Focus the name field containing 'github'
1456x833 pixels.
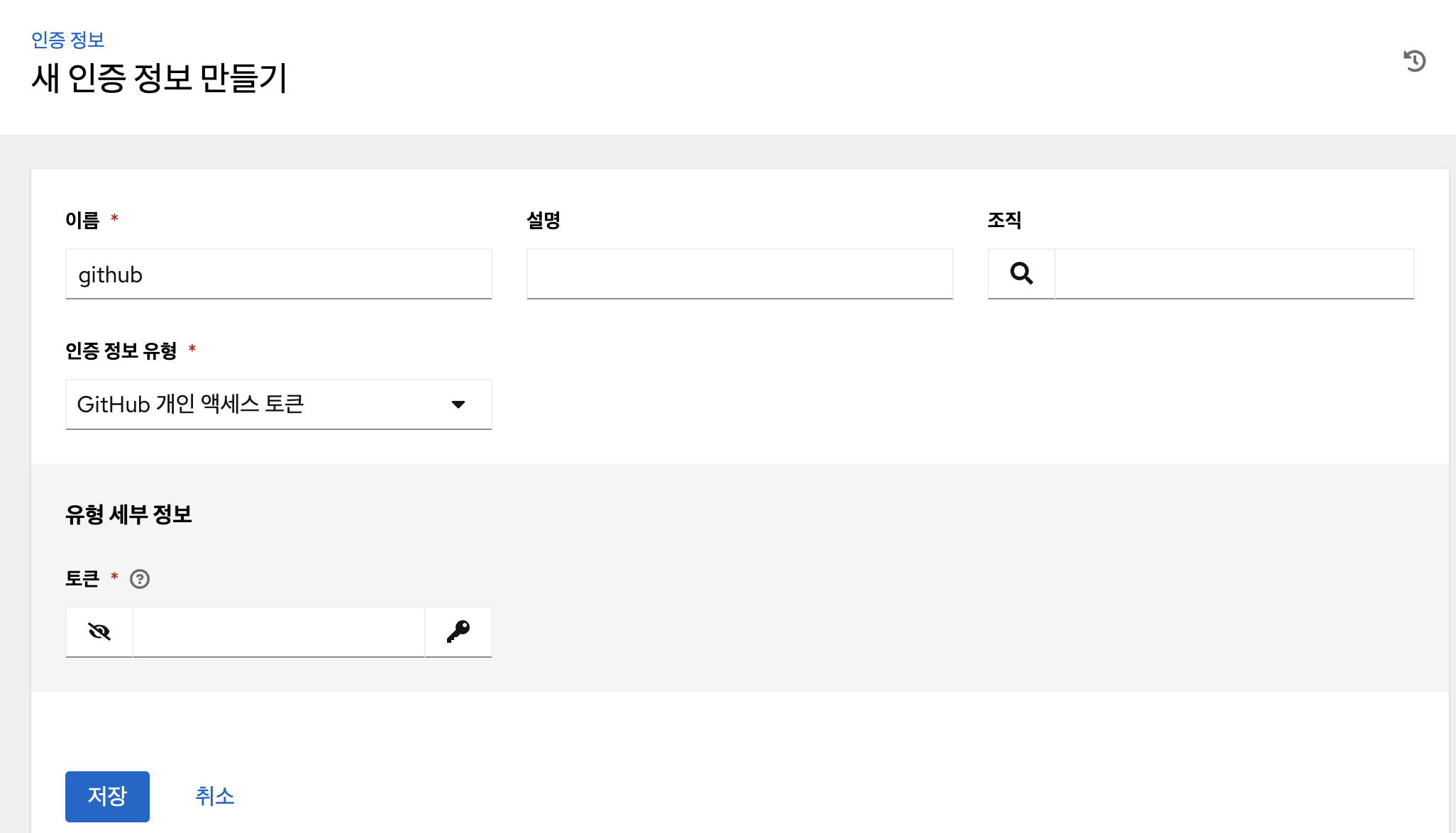(x=278, y=274)
